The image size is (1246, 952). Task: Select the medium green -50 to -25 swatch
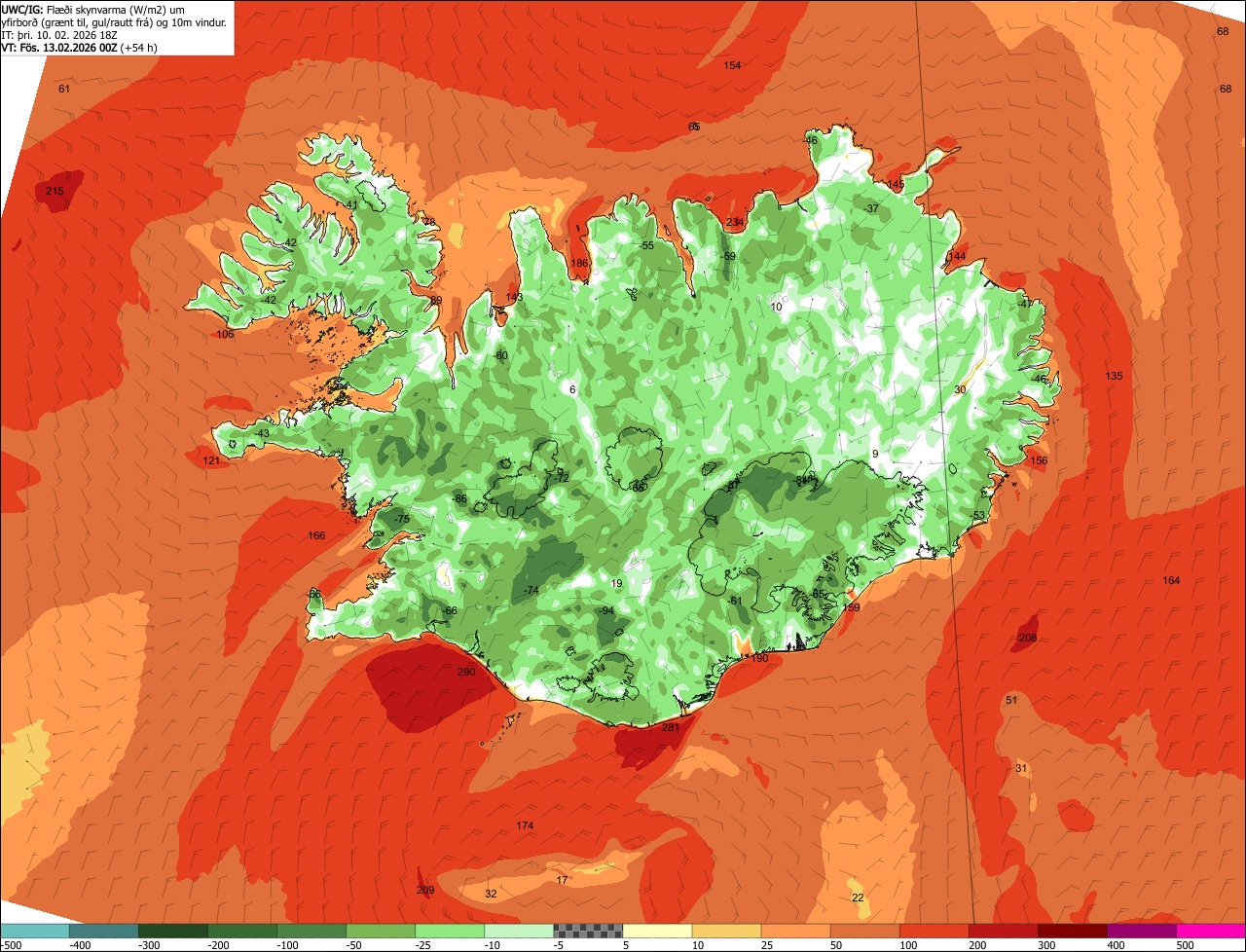pos(381,931)
